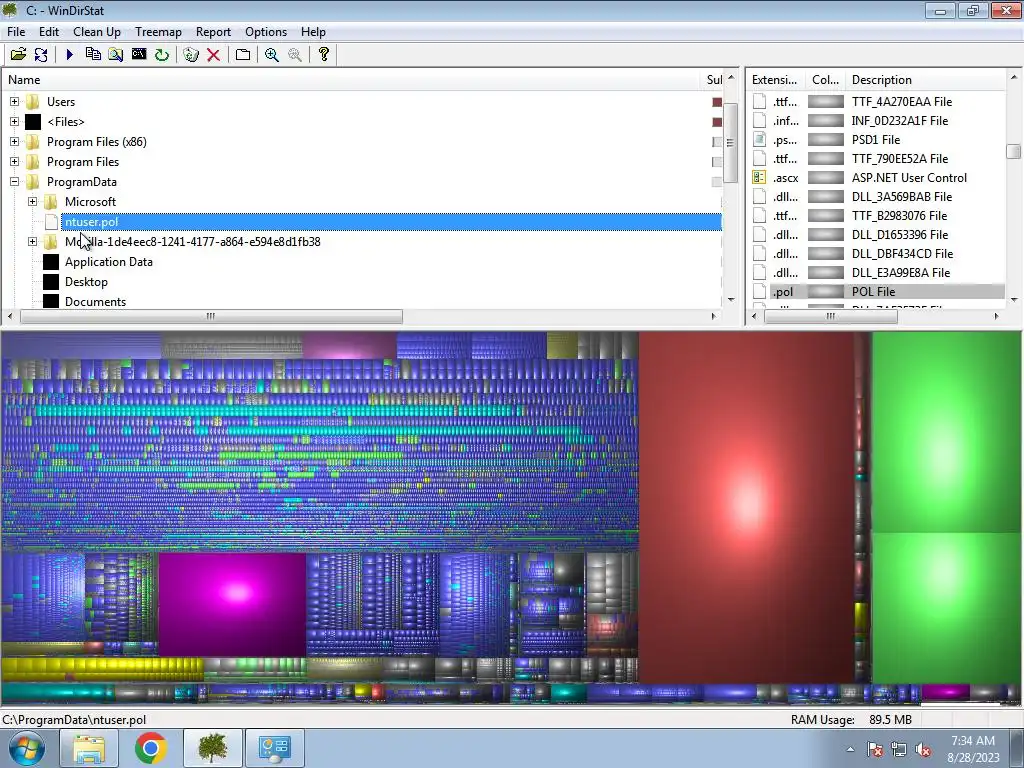Click the Refresh All toolbar icon
The image size is (1024, 768).
pyautogui.click(x=40, y=55)
